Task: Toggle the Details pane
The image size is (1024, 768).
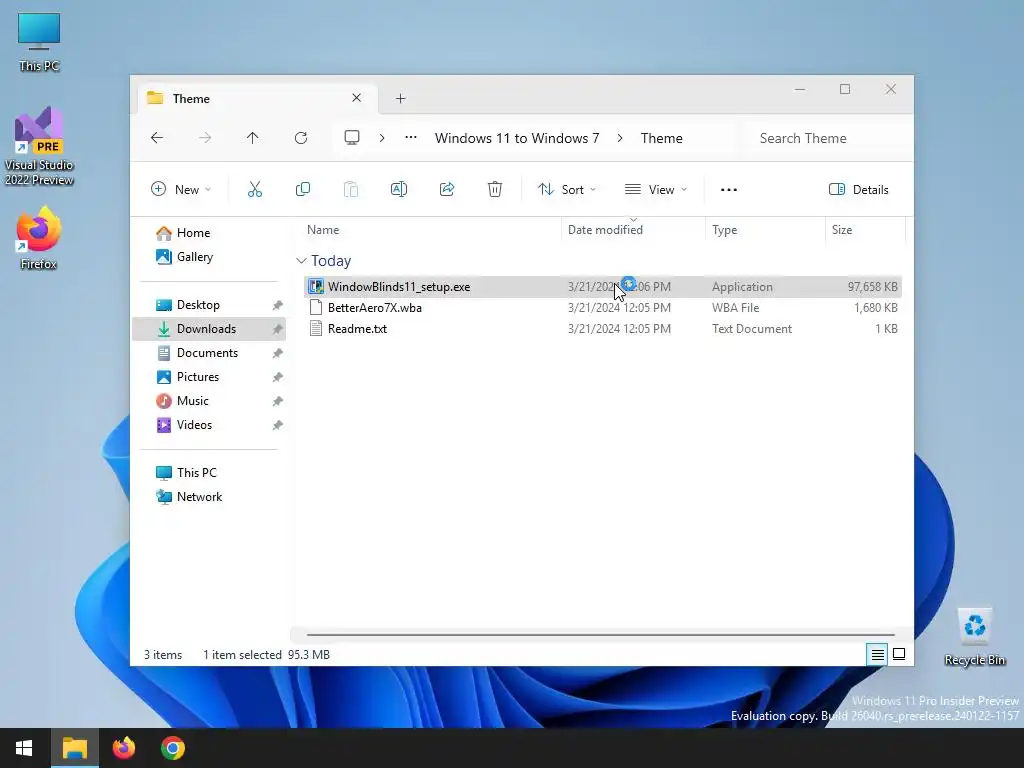Action: [858, 189]
